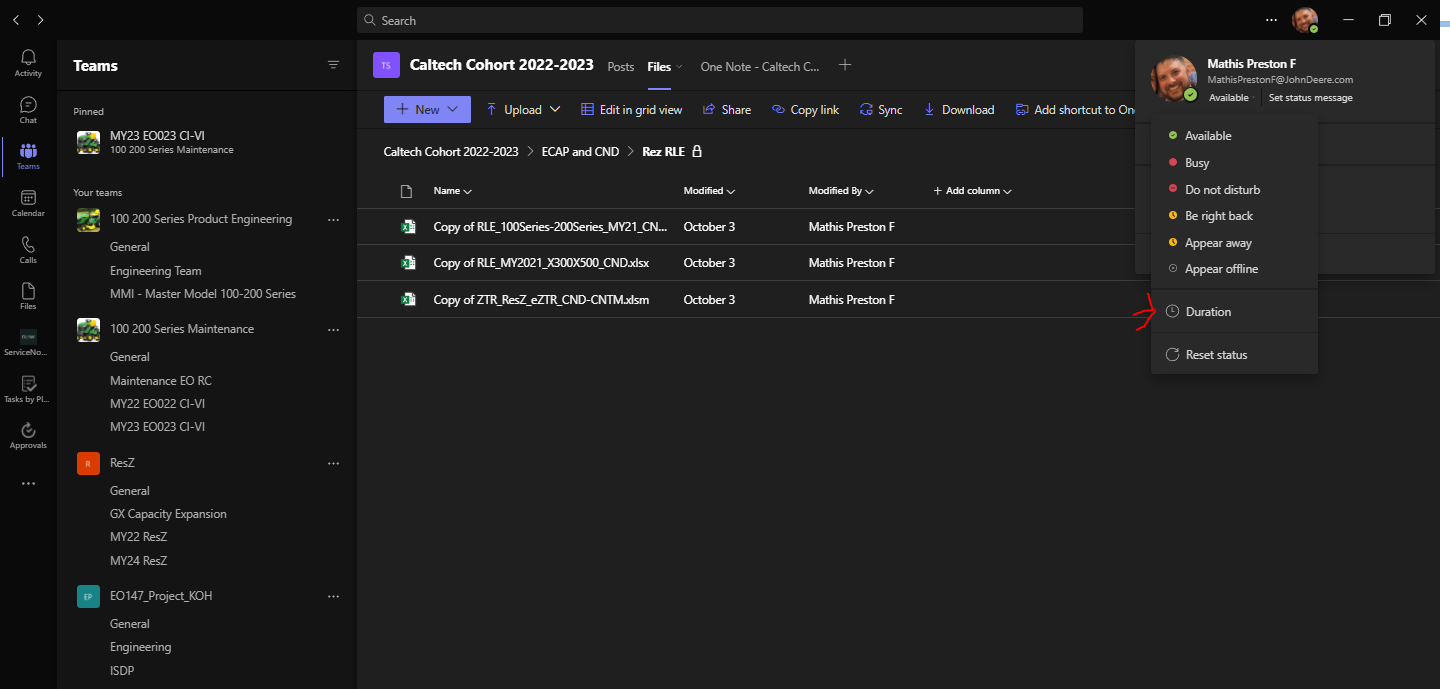Click the Download toolbar button
The height and width of the screenshot is (689, 1450).
959,110
